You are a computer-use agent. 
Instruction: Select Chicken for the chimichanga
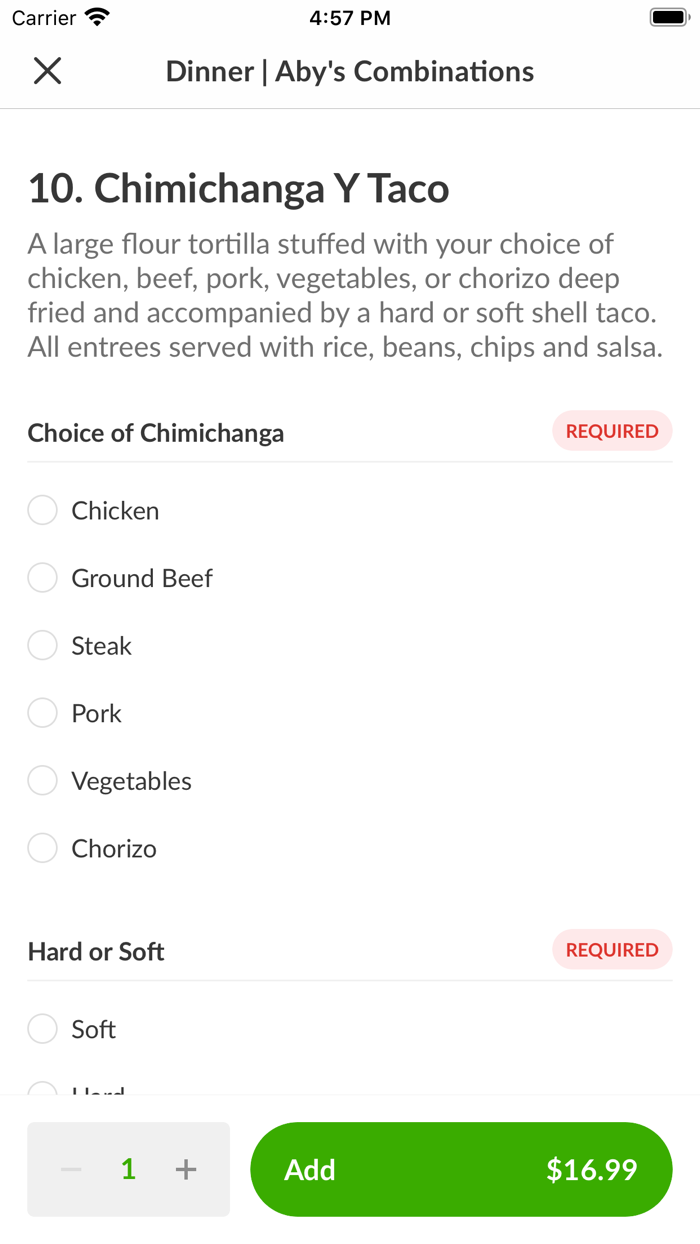(x=43, y=511)
